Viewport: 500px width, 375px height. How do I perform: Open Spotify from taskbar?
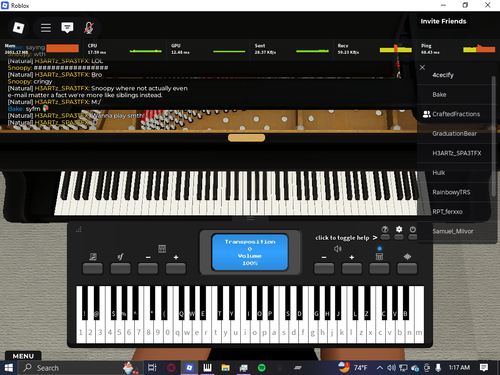tap(262, 368)
